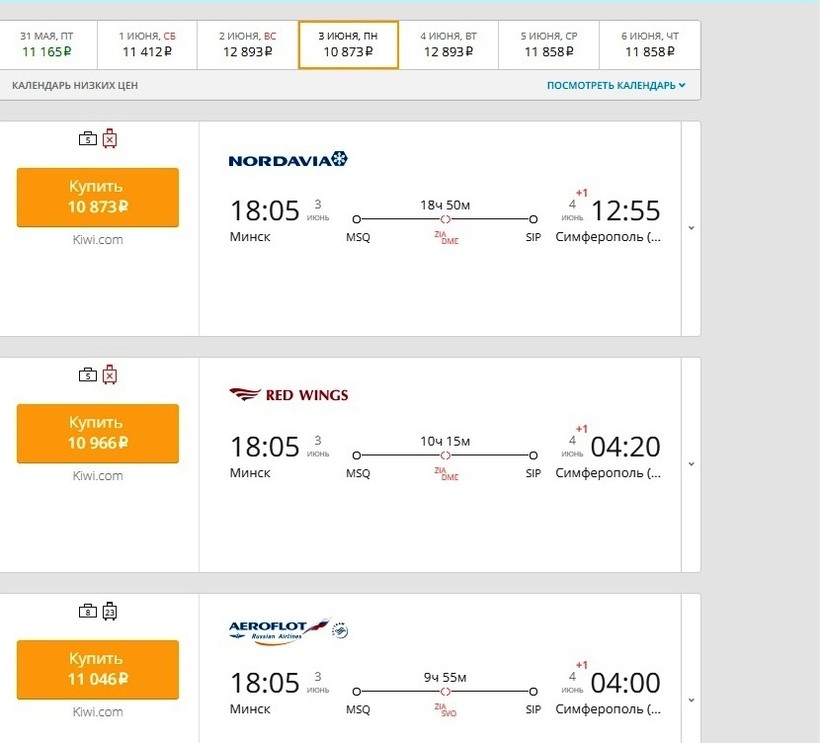This screenshot has width=820, height=743.
Task: Open the 'Посмотреть календарь' dropdown
Action: point(616,86)
